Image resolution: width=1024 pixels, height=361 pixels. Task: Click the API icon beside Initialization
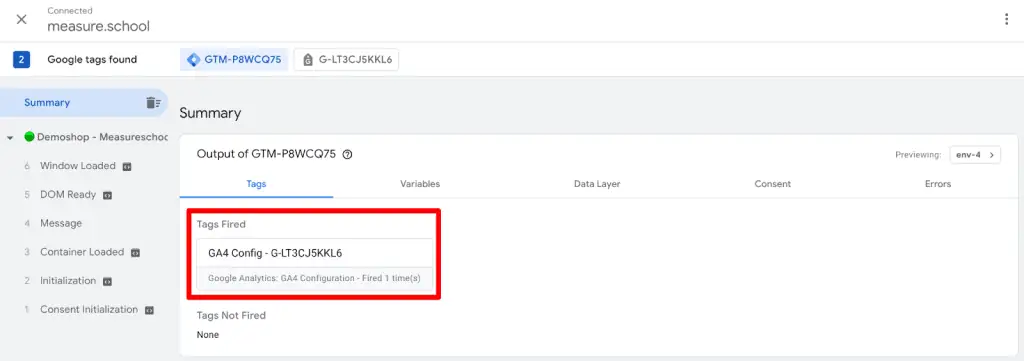point(108,281)
